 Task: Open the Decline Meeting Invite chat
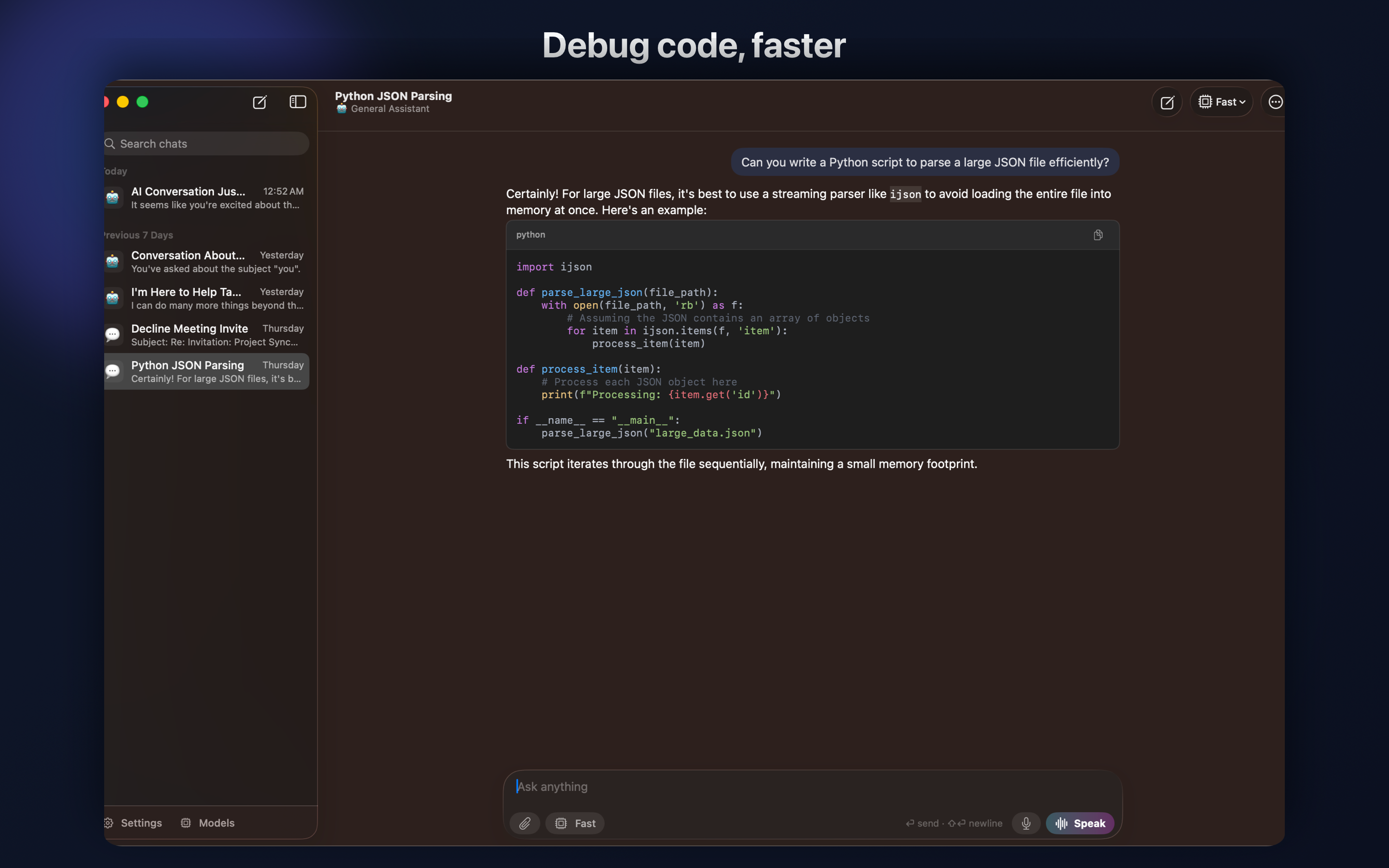tap(206, 335)
